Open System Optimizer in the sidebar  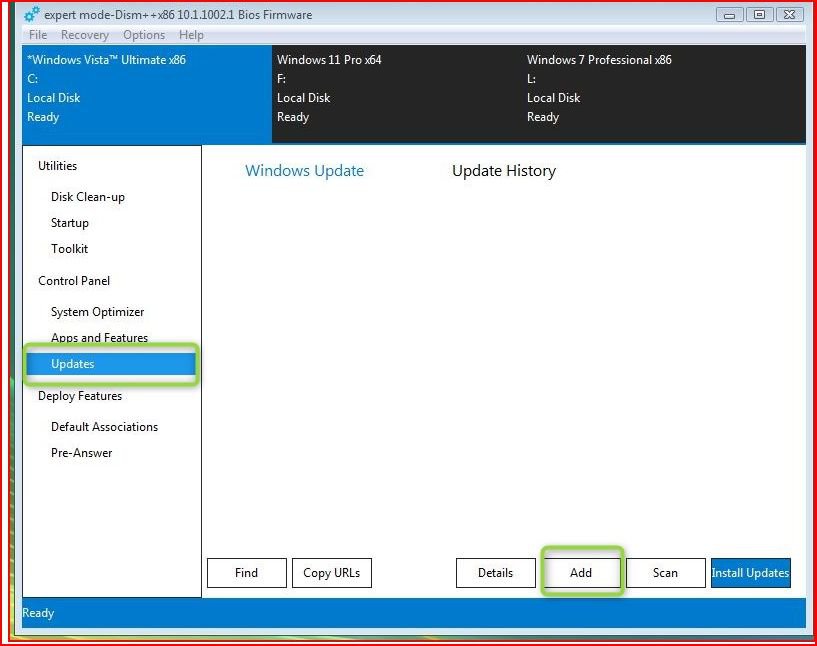point(97,312)
